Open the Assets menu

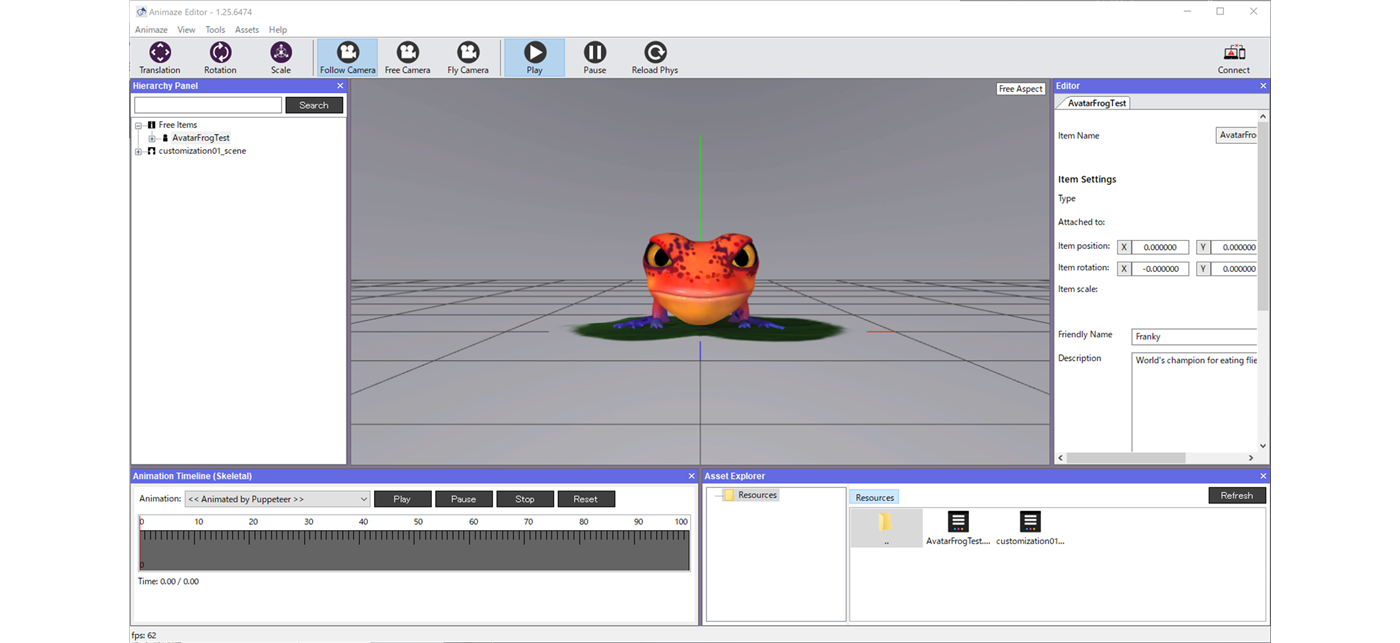247,30
